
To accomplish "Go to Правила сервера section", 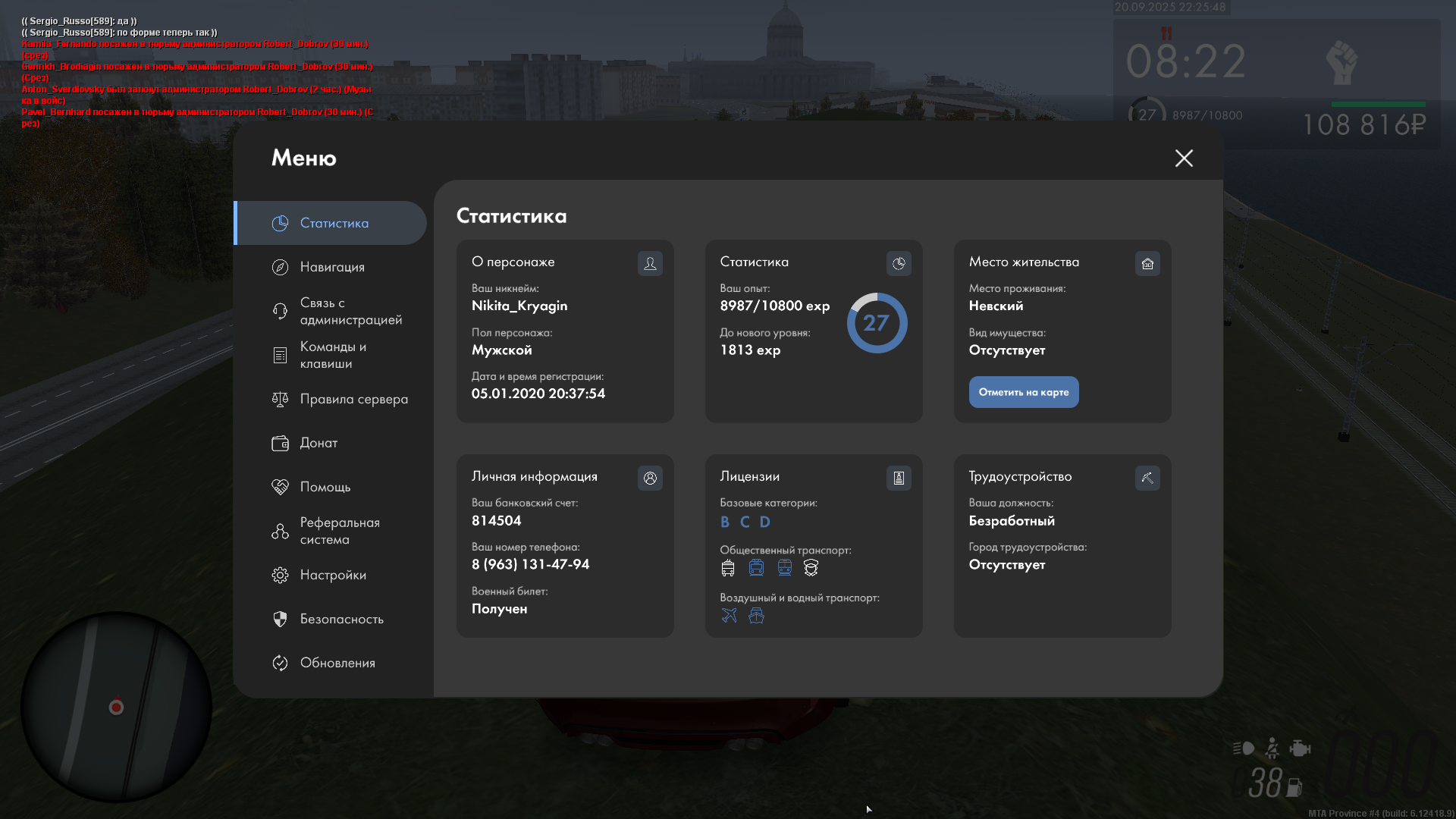I will pos(353,399).
